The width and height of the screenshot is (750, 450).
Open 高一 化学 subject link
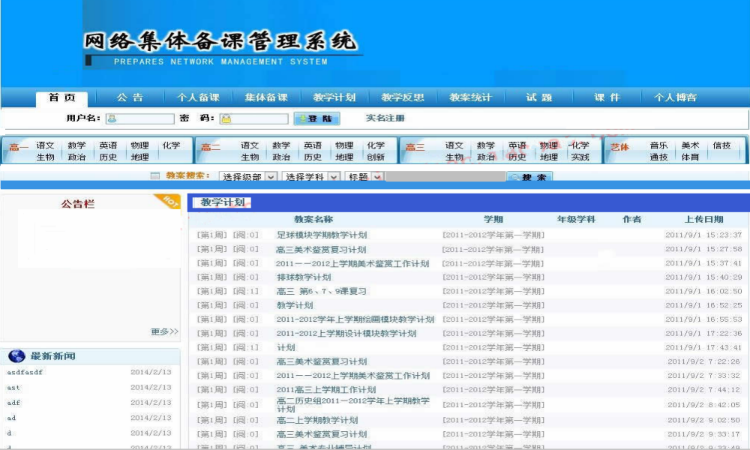pyautogui.click(x=171, y=145)
